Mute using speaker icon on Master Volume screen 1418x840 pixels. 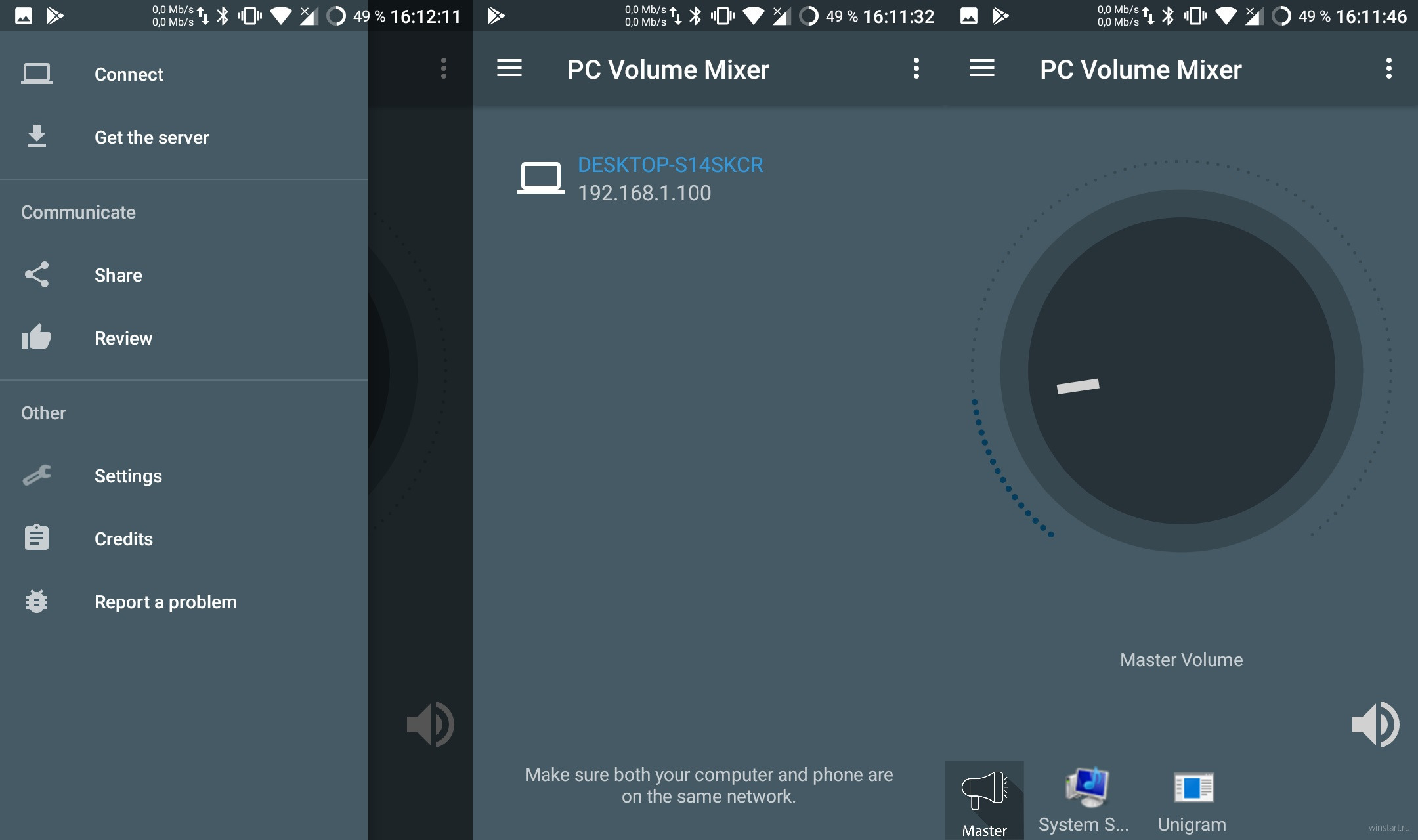tap(1376, 724)
